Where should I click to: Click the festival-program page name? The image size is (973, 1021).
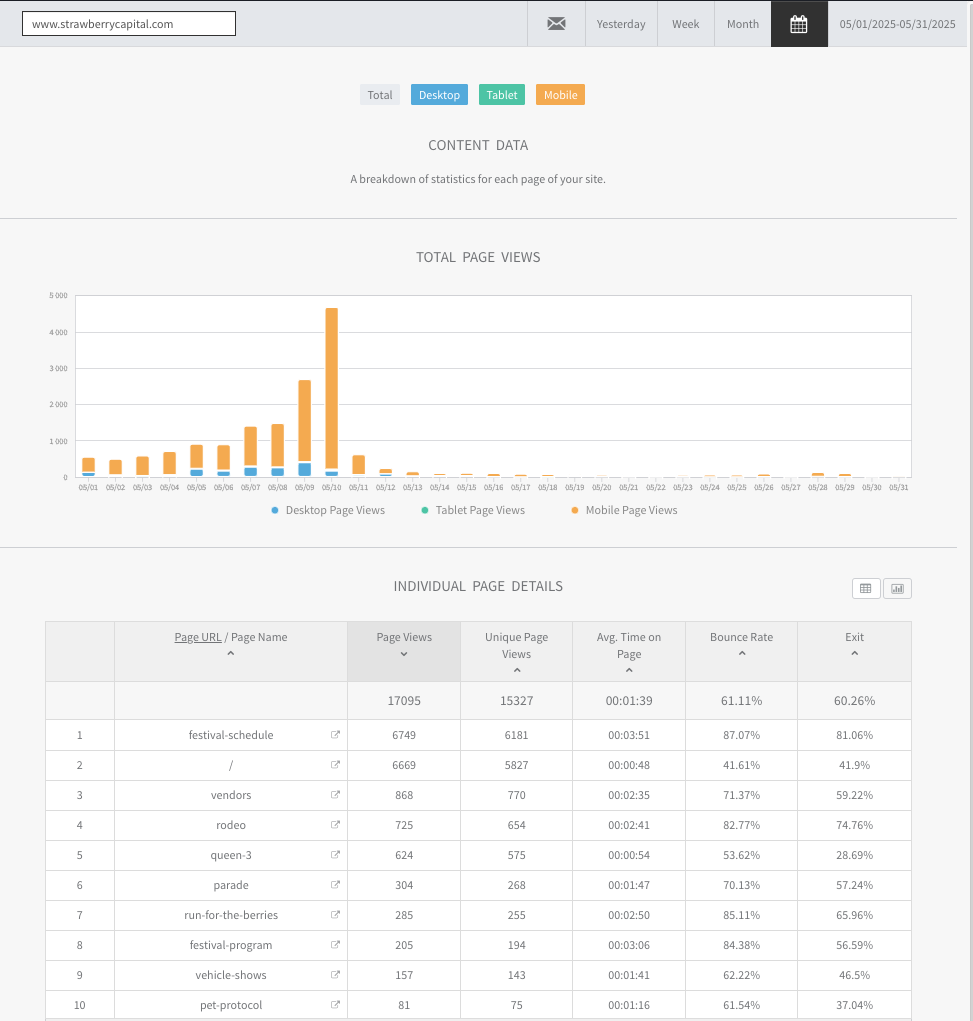pos(231,944)
